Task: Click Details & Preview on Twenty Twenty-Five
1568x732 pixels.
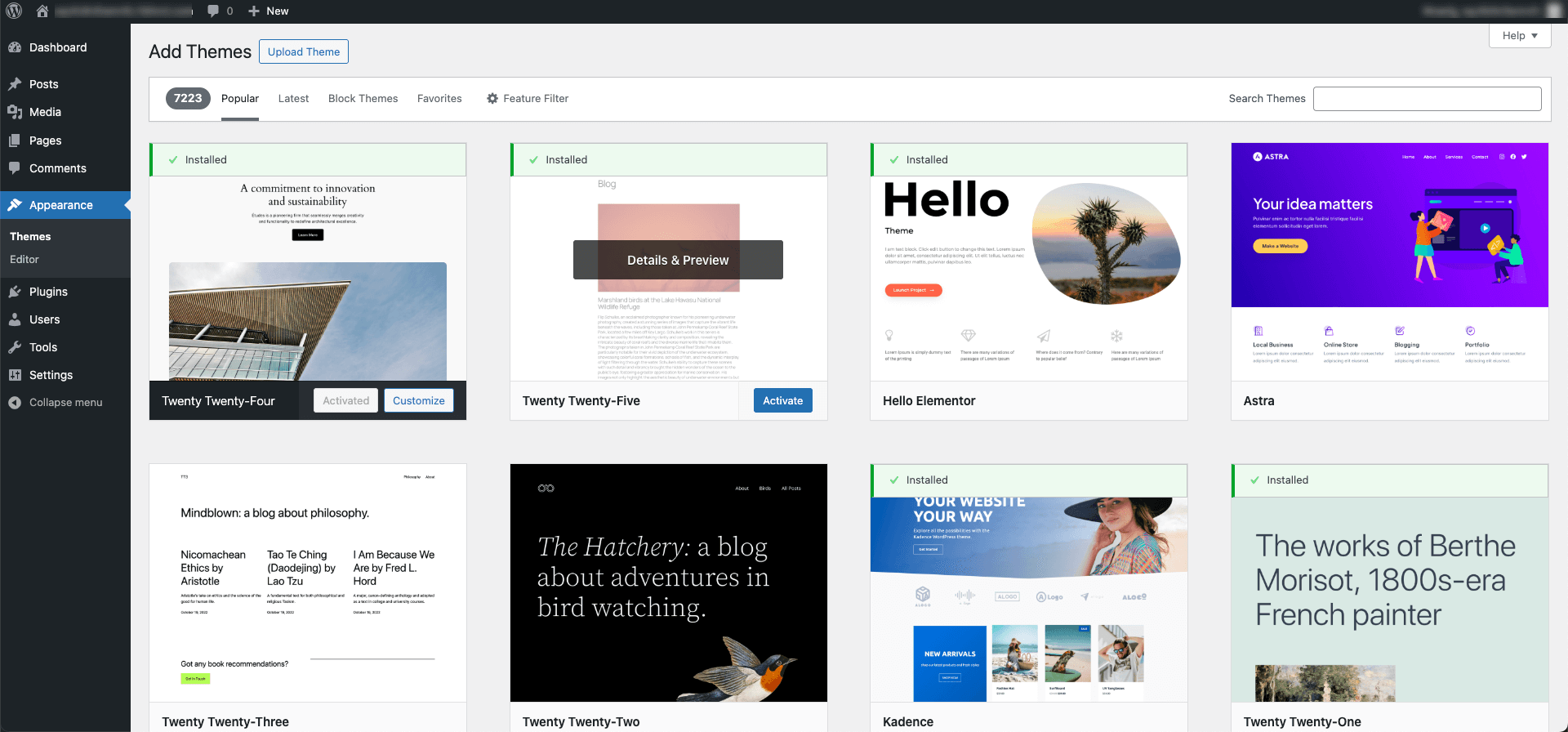Action: click(x=678, y=260)
